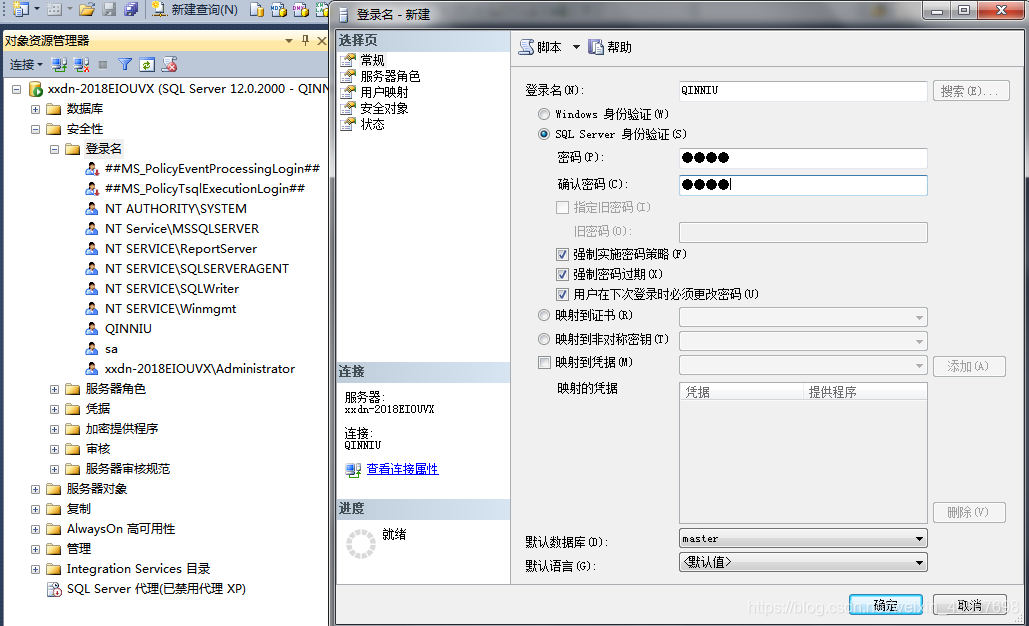Click the 登录名 input field
The height and width of the screenshot is (626, 1029).
coord(803,91)
